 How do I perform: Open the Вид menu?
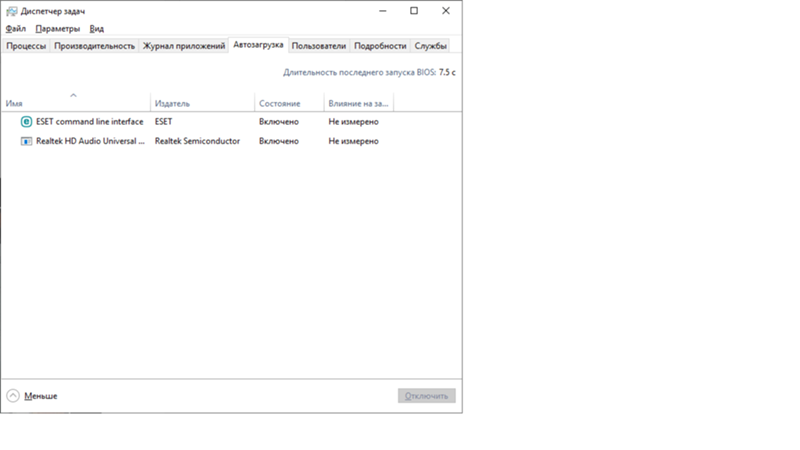pyautogui.click(x=96, y=29)
